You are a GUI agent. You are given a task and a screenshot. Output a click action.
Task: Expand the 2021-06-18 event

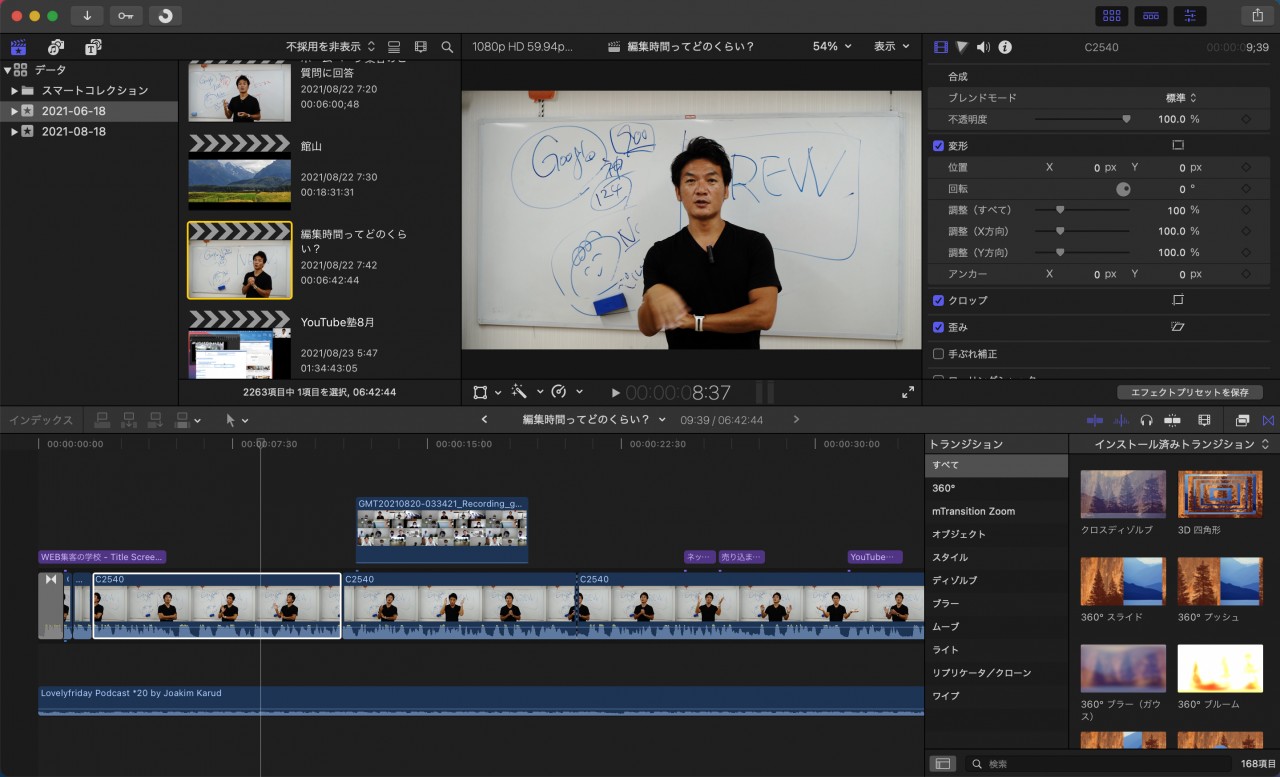point(15,111)
